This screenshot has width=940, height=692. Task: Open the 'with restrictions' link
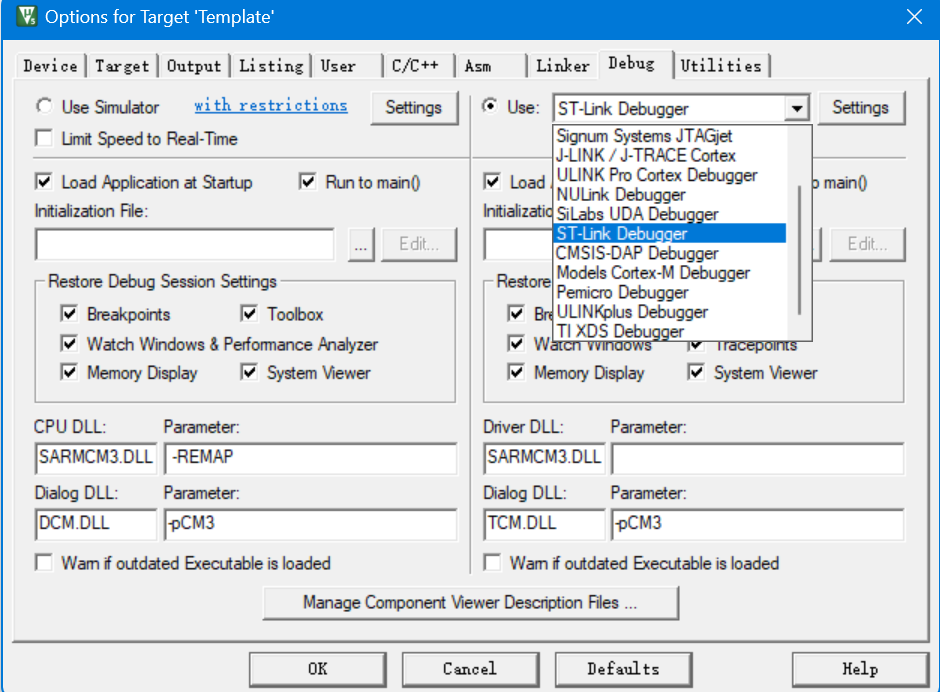pyautogui.click(x=270, y=106)
